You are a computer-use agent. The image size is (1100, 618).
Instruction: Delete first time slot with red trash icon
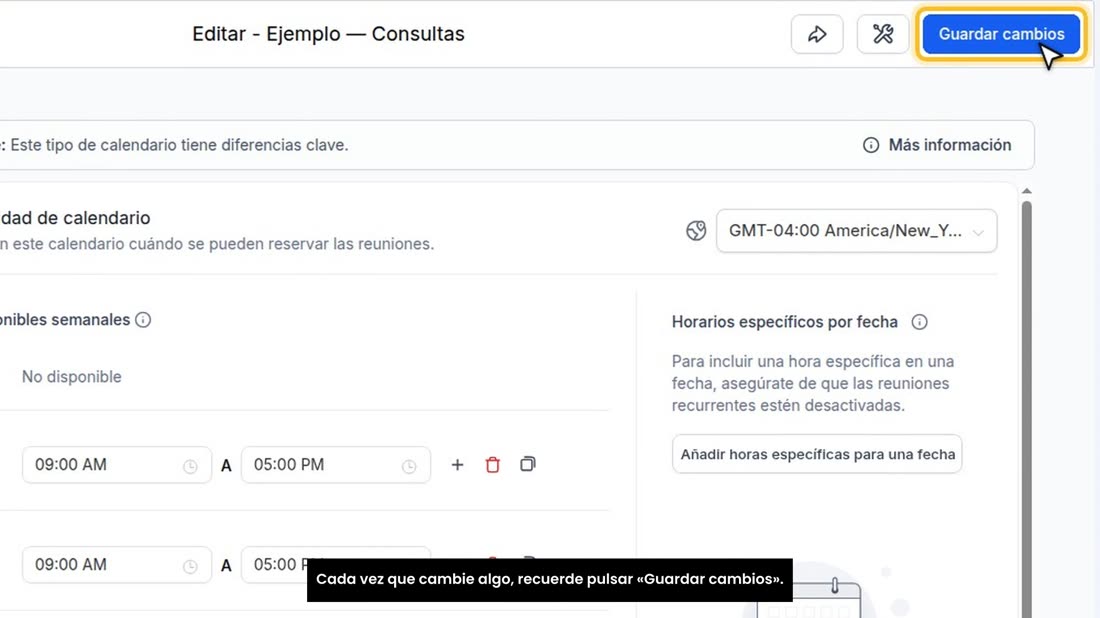(x=492, y=464)
